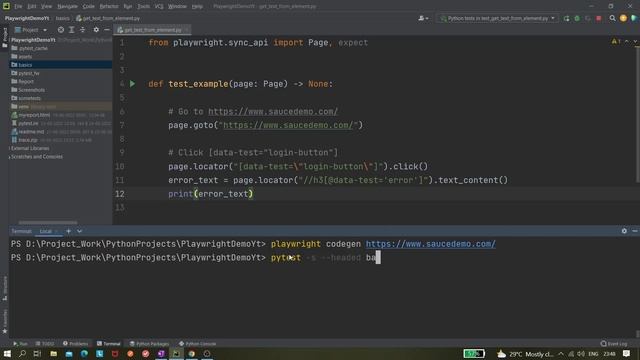This screenshot has width=640, height=360.
Task: Open the Problems tool window tab
Action: click(x=76, y=344)
